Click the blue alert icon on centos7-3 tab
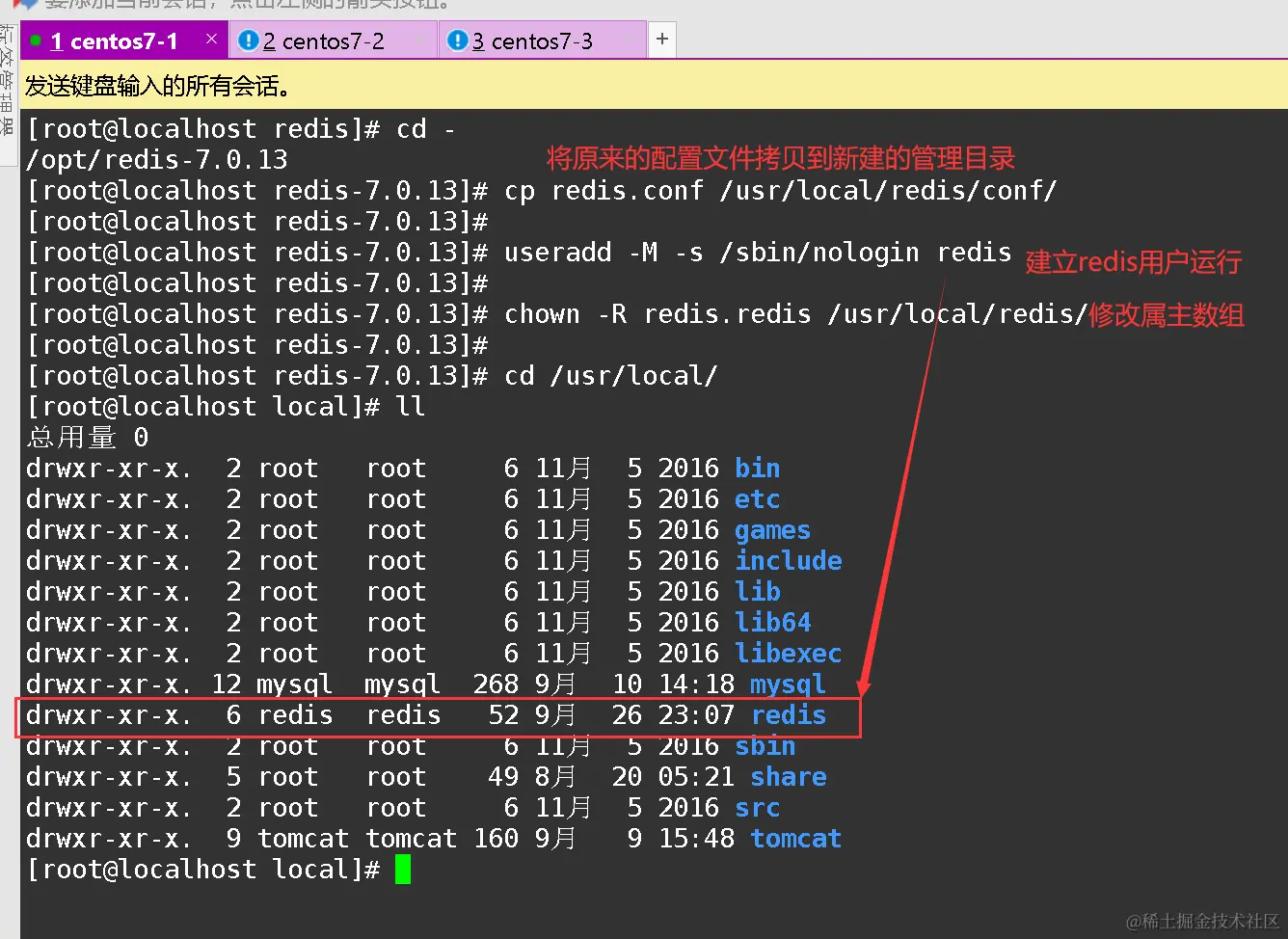 (x=458, y=40)
